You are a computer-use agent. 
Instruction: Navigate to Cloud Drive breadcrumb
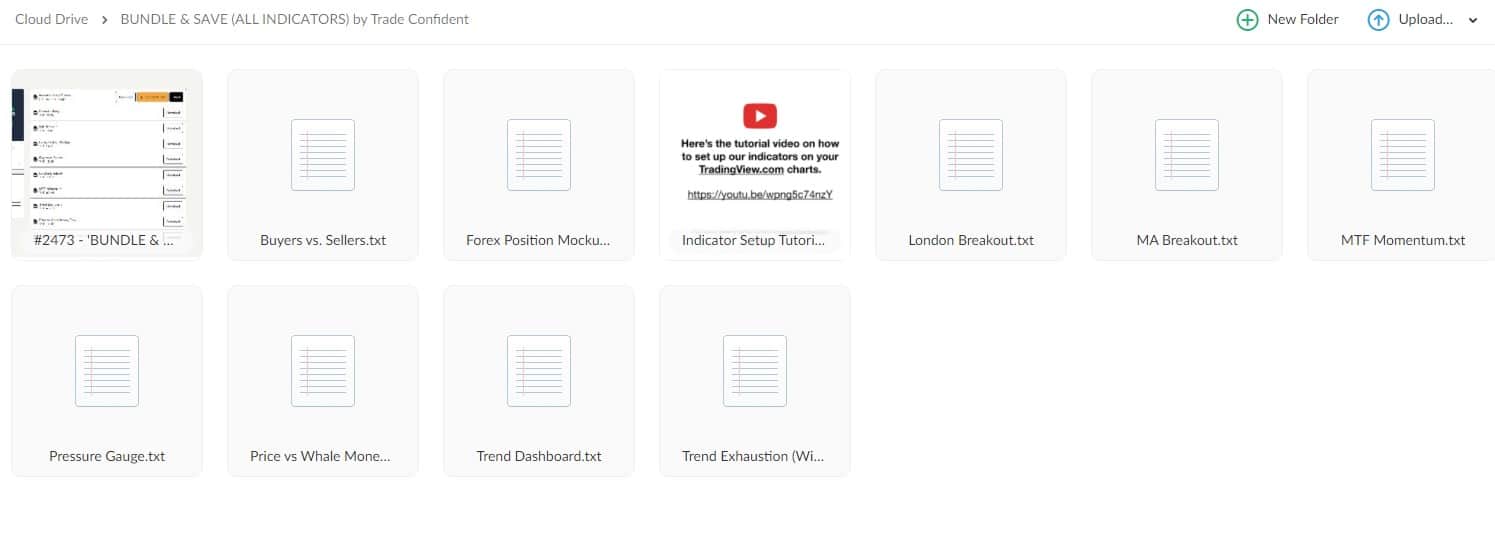pos(51,19)
